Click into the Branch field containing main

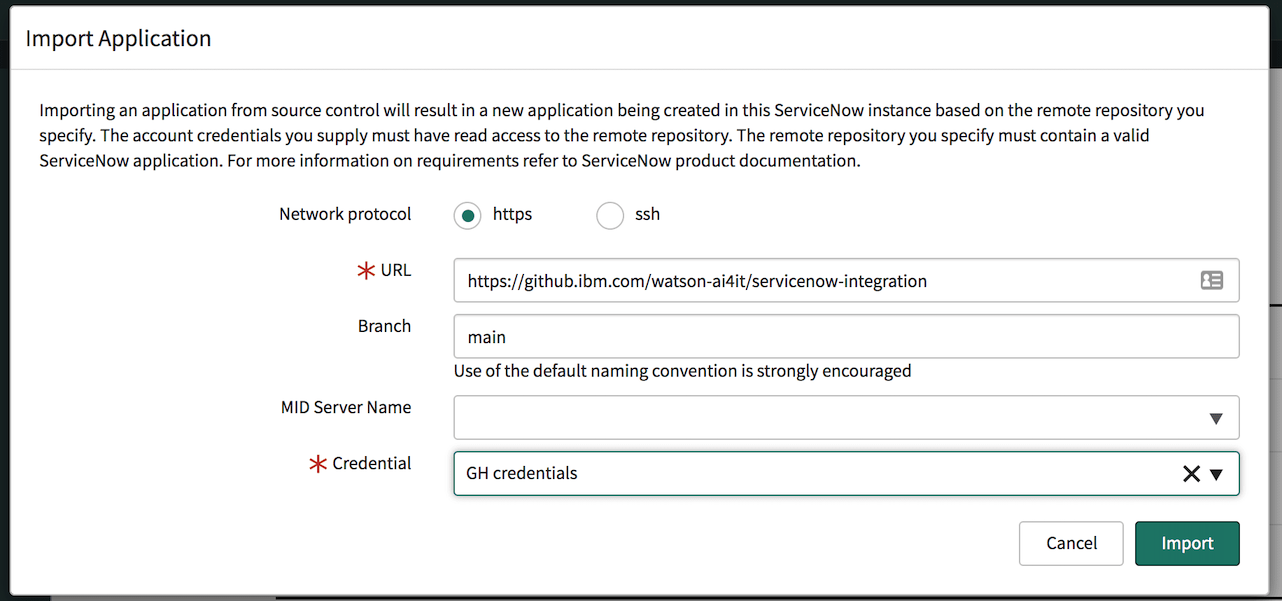point(845,337)
